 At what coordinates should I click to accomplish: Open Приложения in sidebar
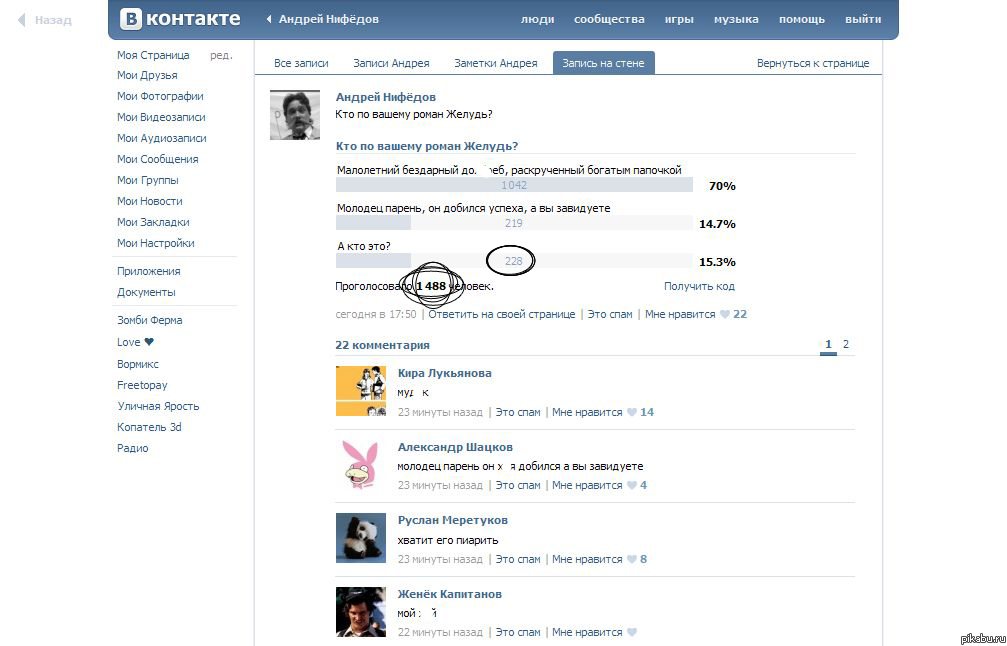point(148,271)
